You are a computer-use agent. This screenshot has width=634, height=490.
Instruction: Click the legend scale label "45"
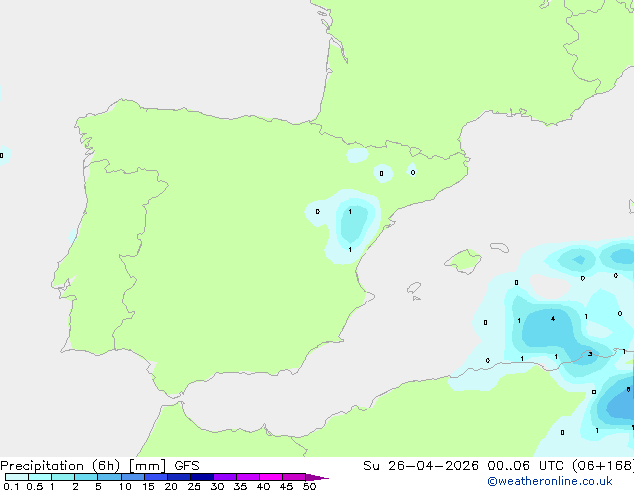point(286,486)
